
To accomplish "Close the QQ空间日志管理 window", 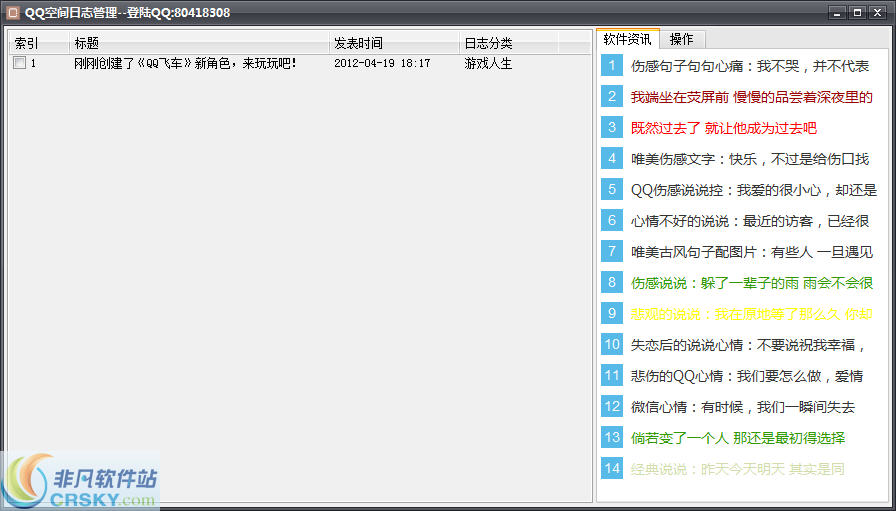I will 877,13.
